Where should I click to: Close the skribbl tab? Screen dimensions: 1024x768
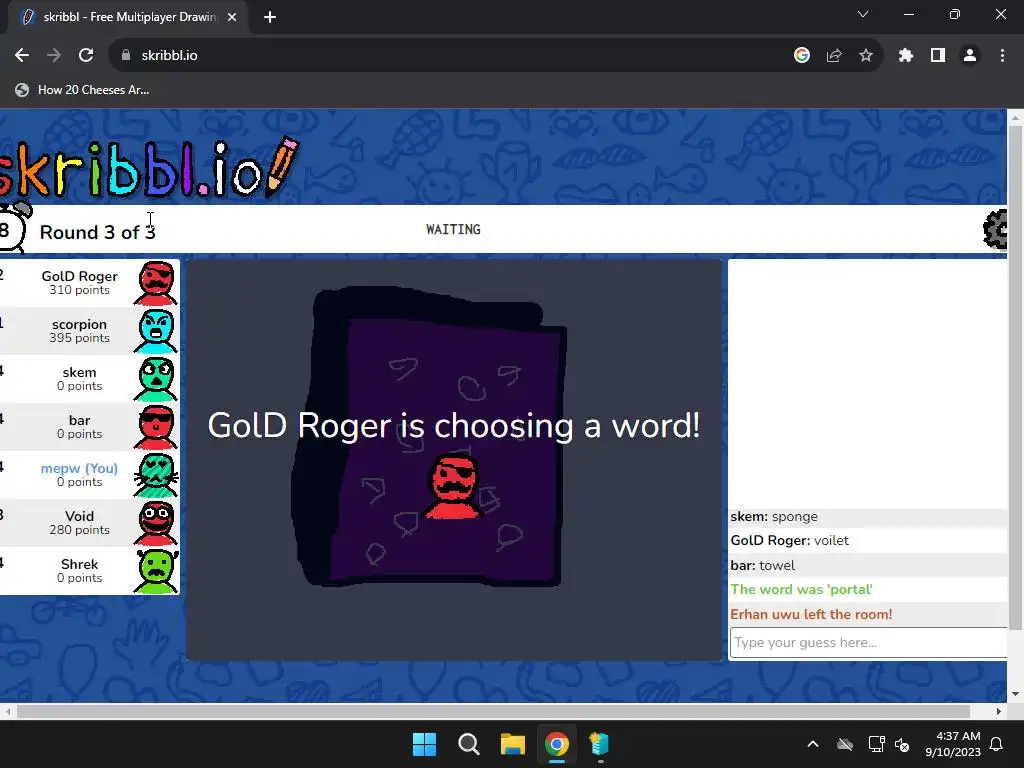232,17
